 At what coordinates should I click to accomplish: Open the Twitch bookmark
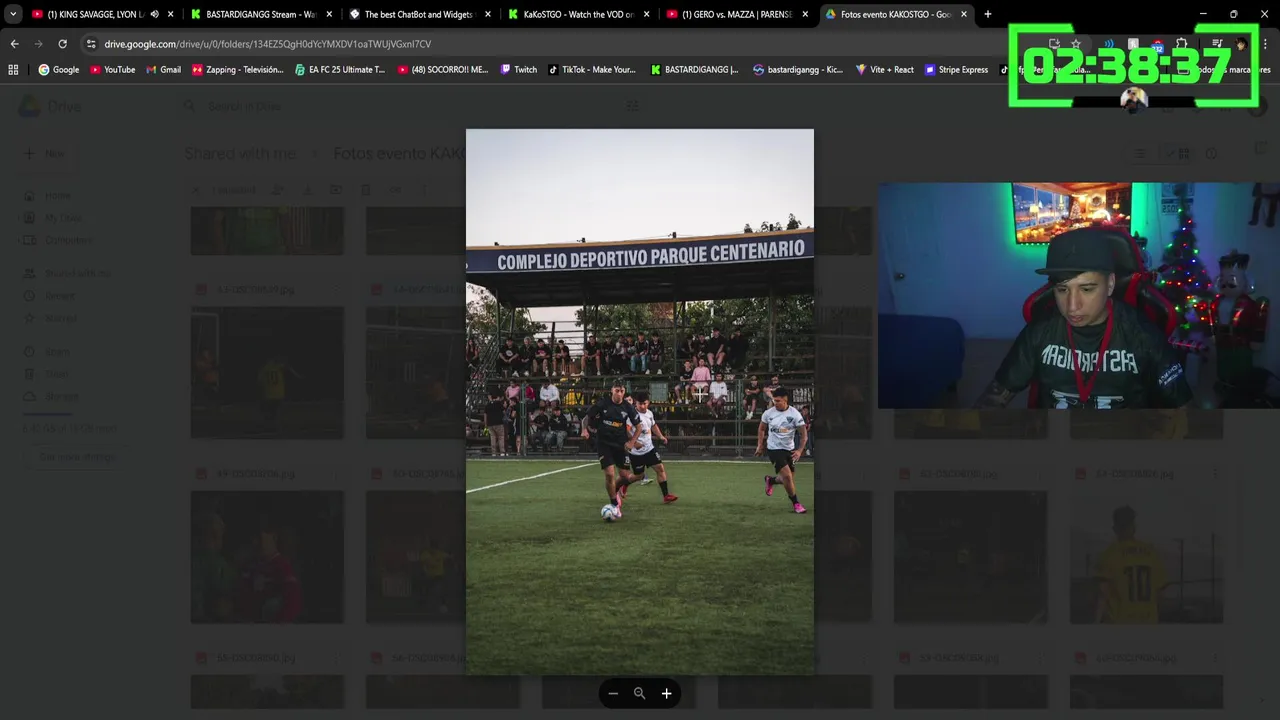519,70
